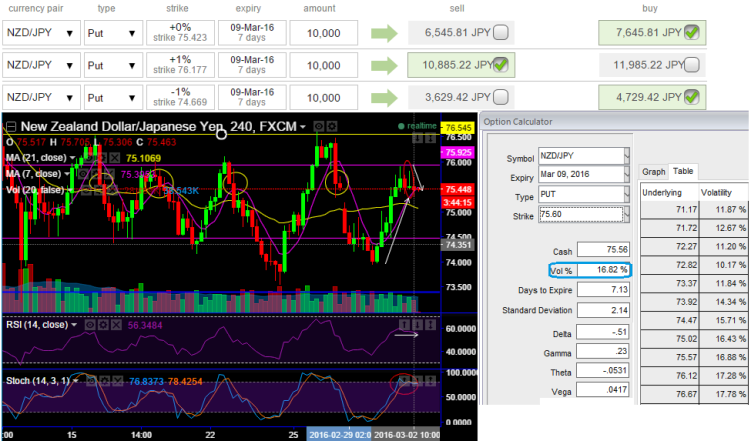Click green arrow in first option row
The width and height of the screenshot is (751, 441).
(386, 33)
